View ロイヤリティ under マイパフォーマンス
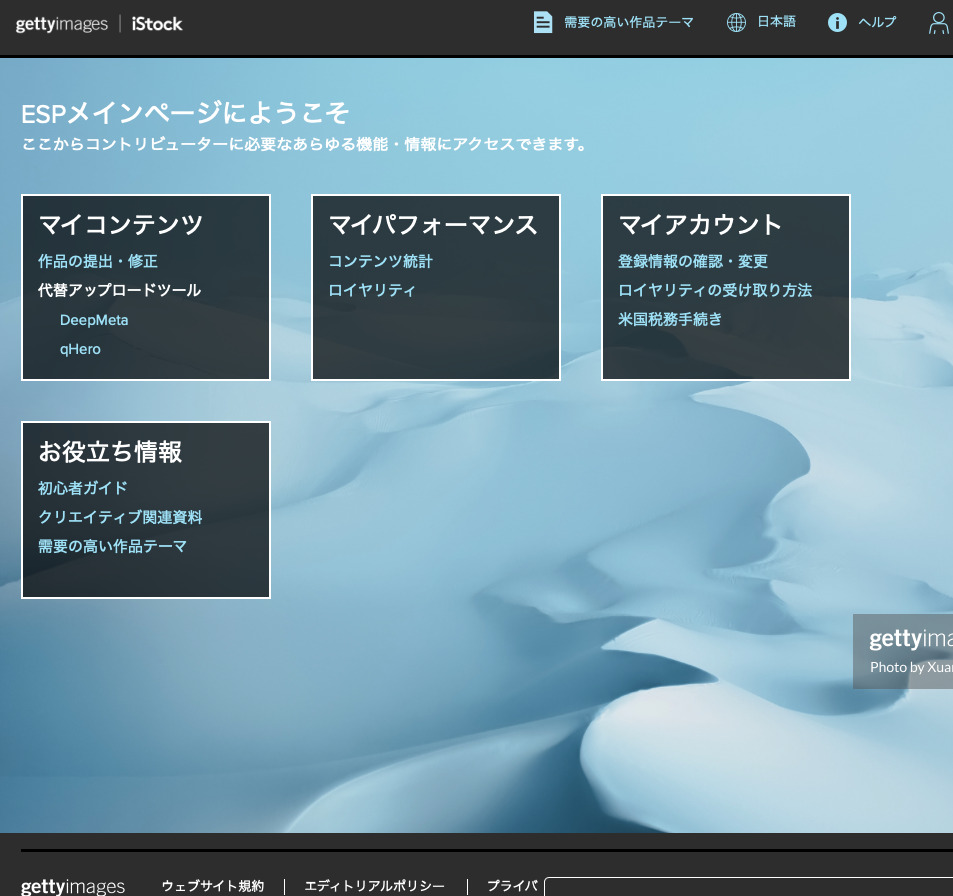This screenshot has width=953, height=896. tap(371, 290)
